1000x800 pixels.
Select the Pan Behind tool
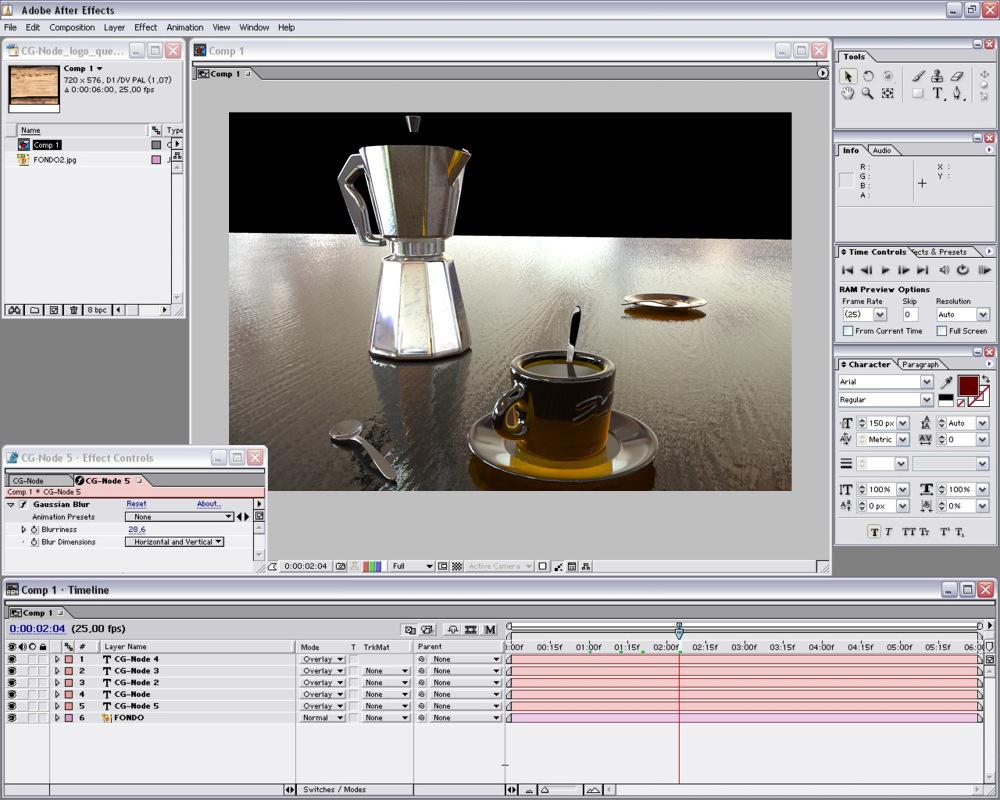pyautogui.click(x=887, y=94)
